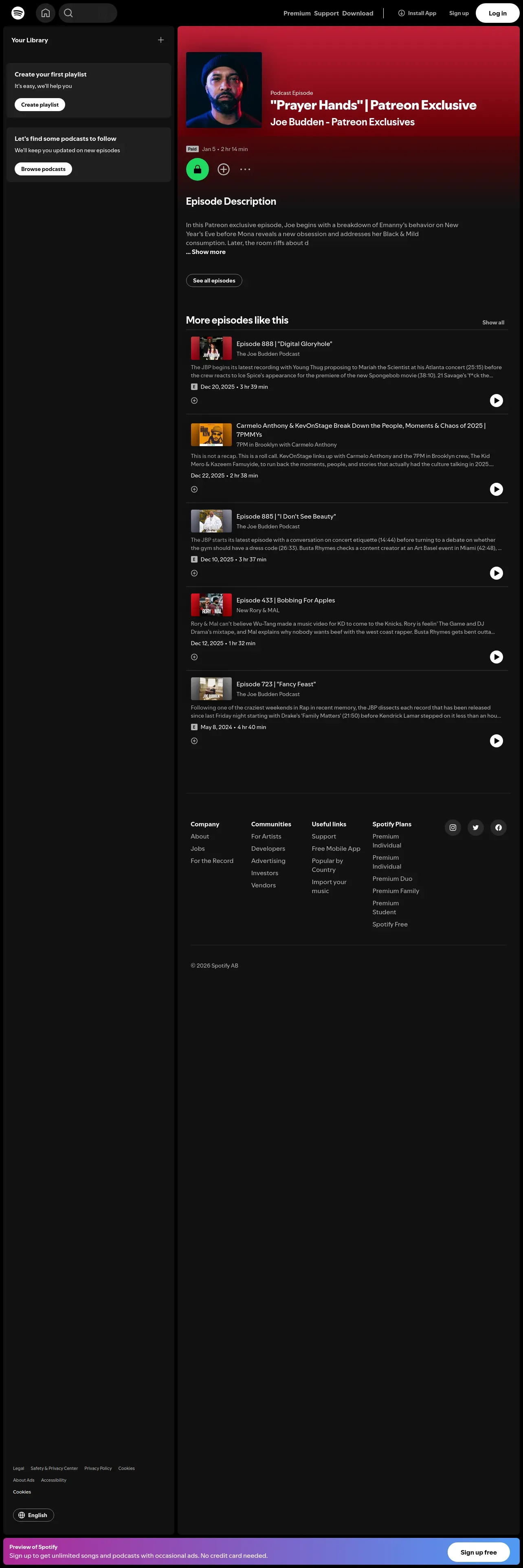Play Episode 723 Fancy Feast

coord(496,741)
